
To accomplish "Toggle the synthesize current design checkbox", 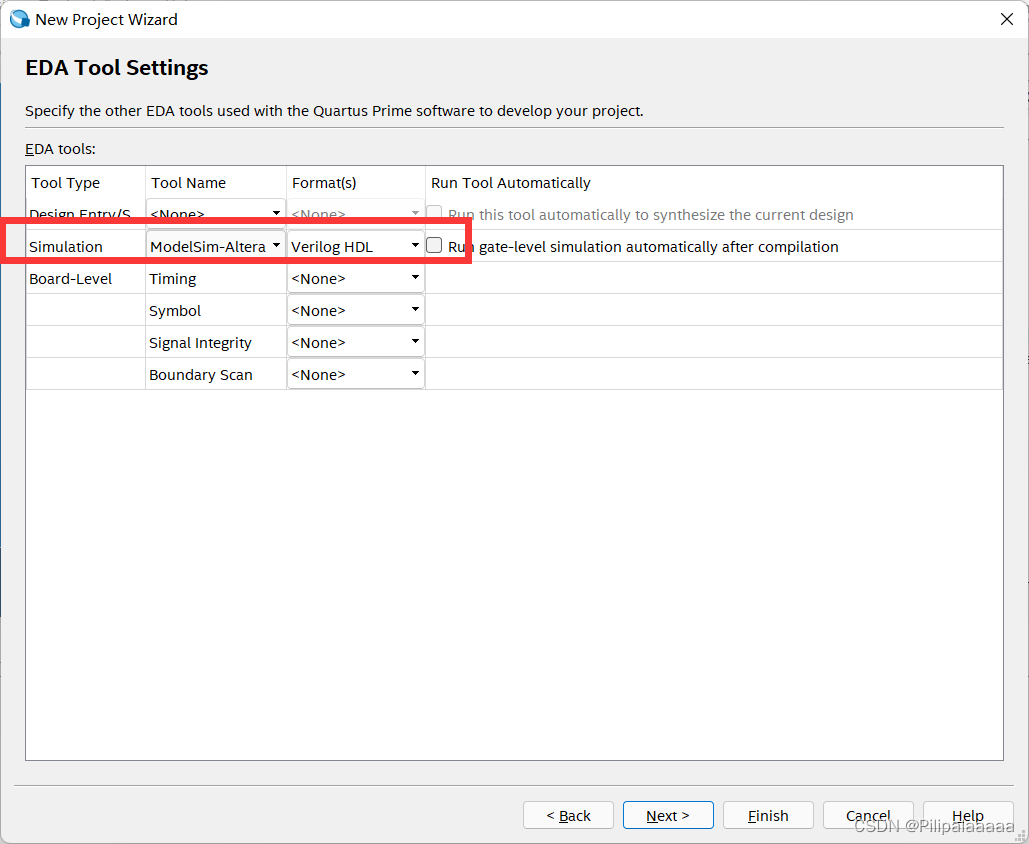I will 434,213.
